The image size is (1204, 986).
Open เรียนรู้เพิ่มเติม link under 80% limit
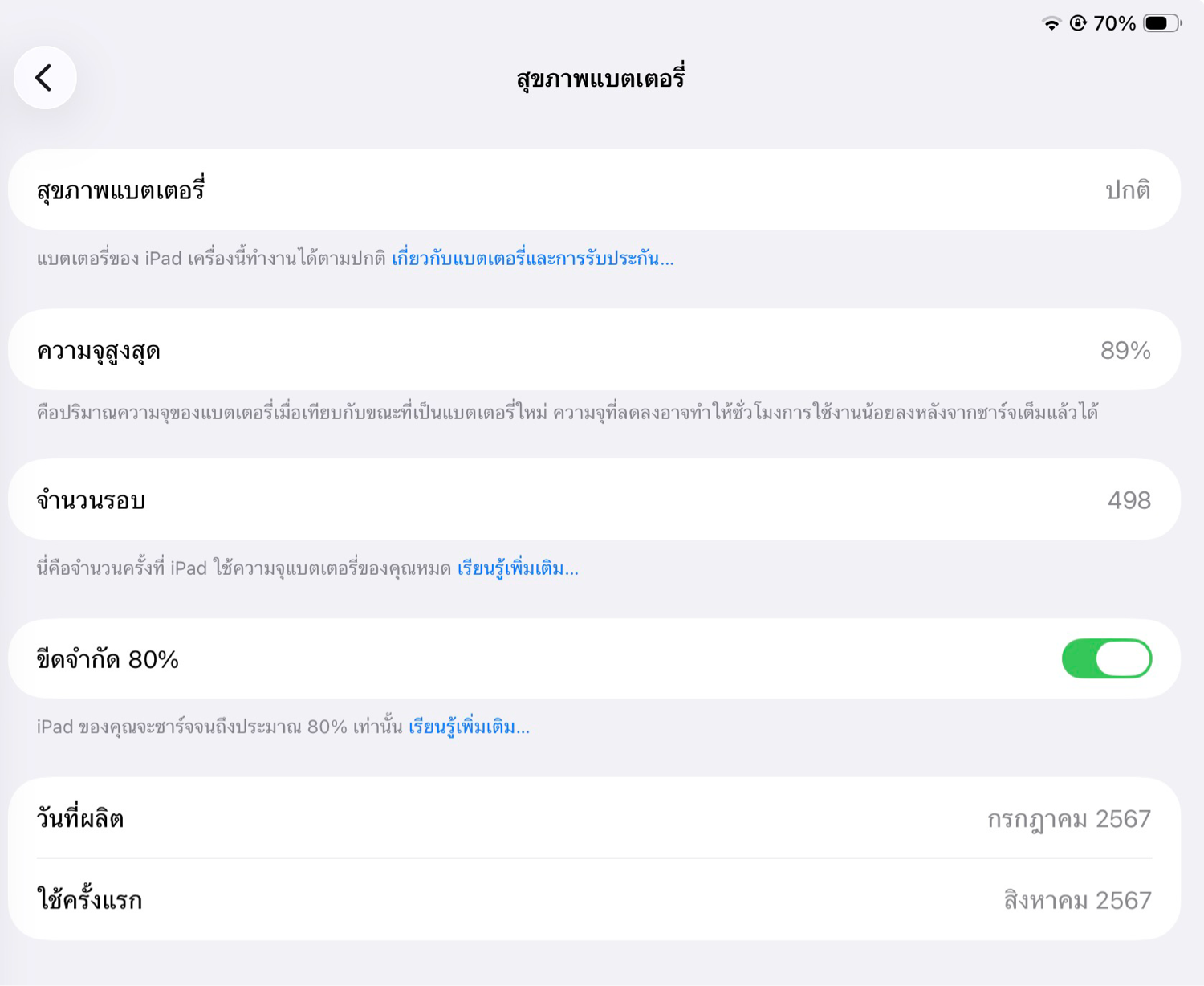[x=469, y=727]
